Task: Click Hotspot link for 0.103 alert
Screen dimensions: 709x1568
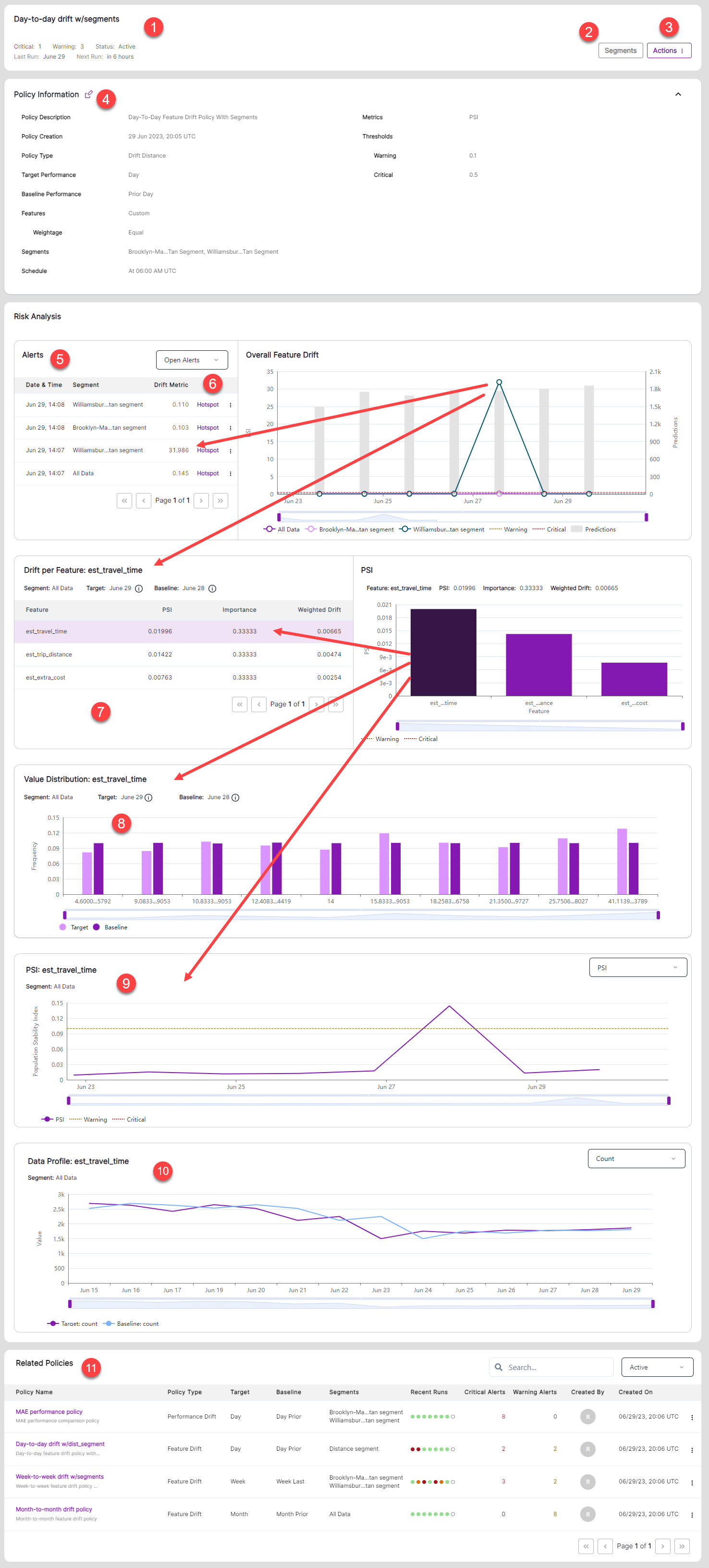Action: click(x=208, y=428)
